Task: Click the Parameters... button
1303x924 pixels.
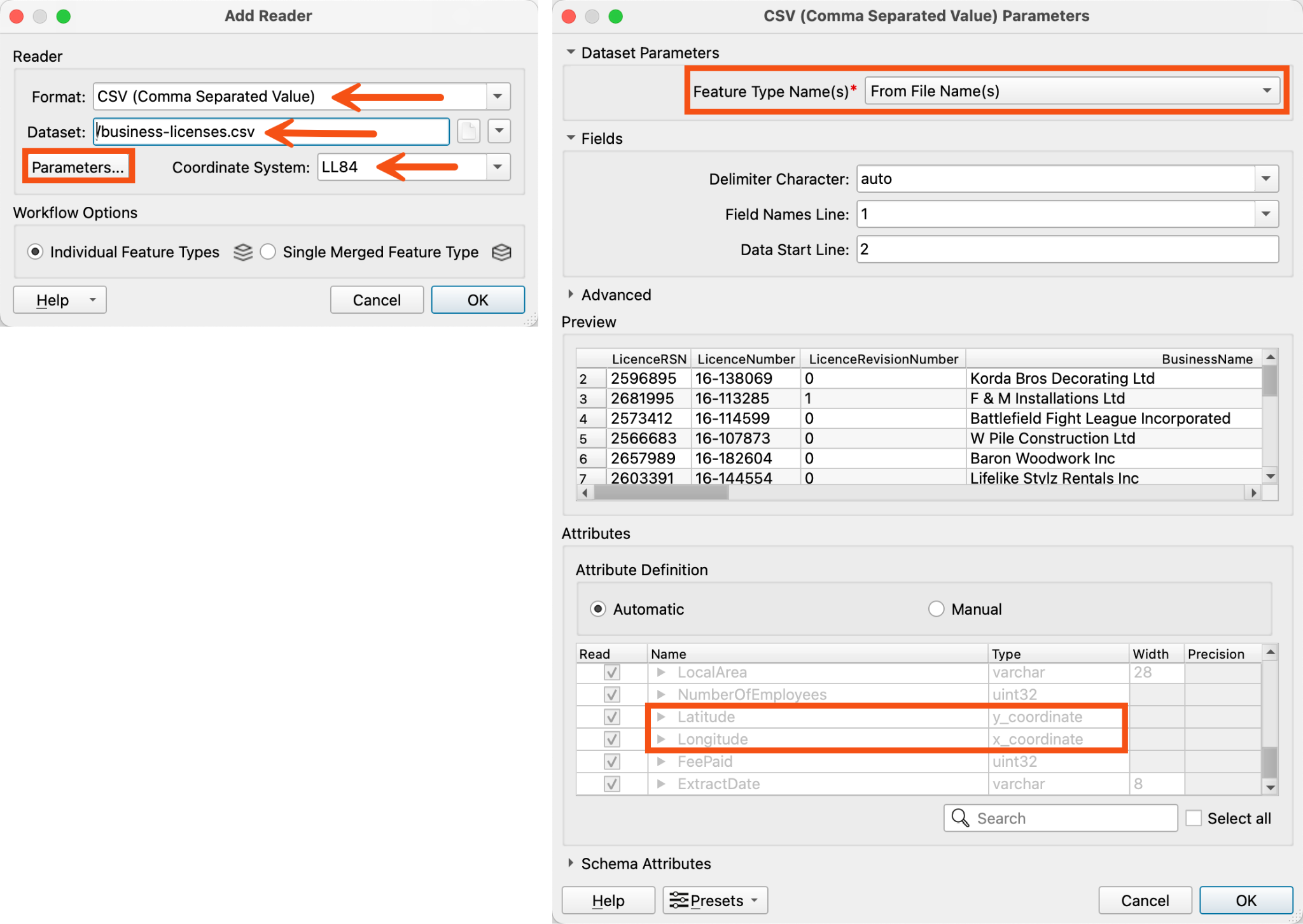Action: pyautogui.click(x=78, y=167)
